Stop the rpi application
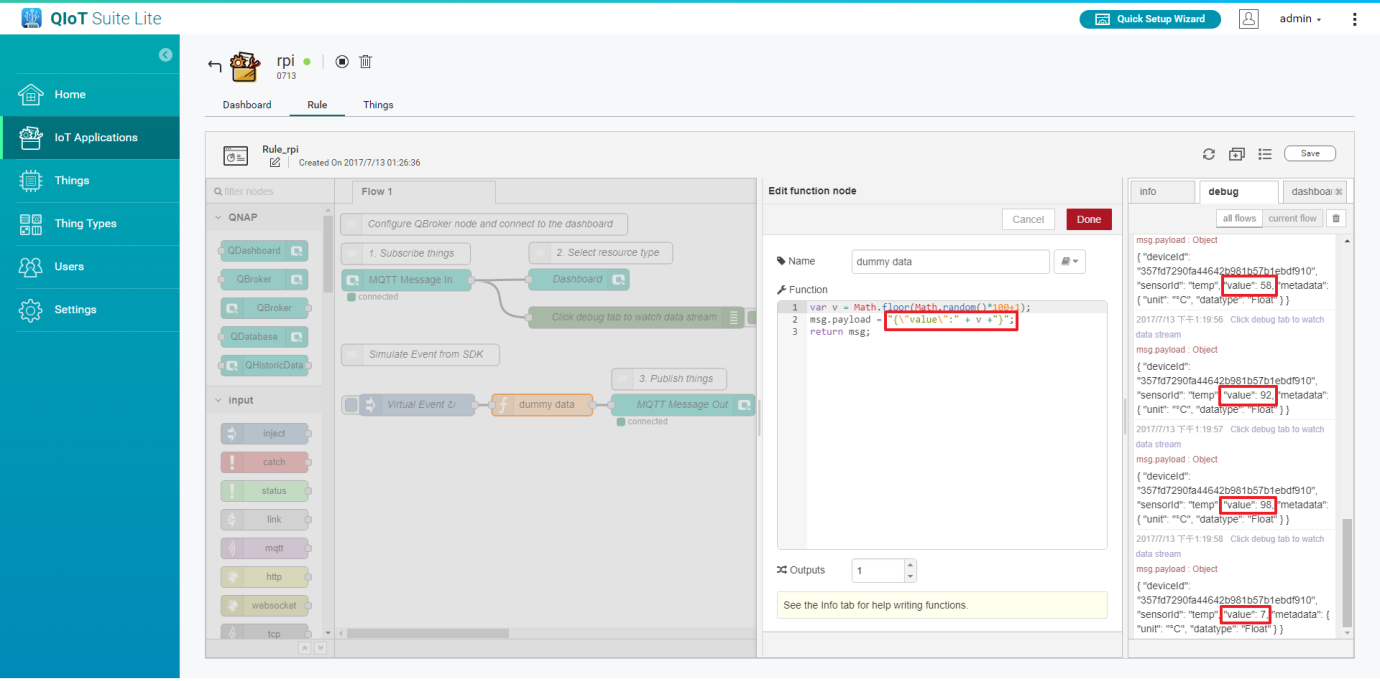 [x=342, y=62]
